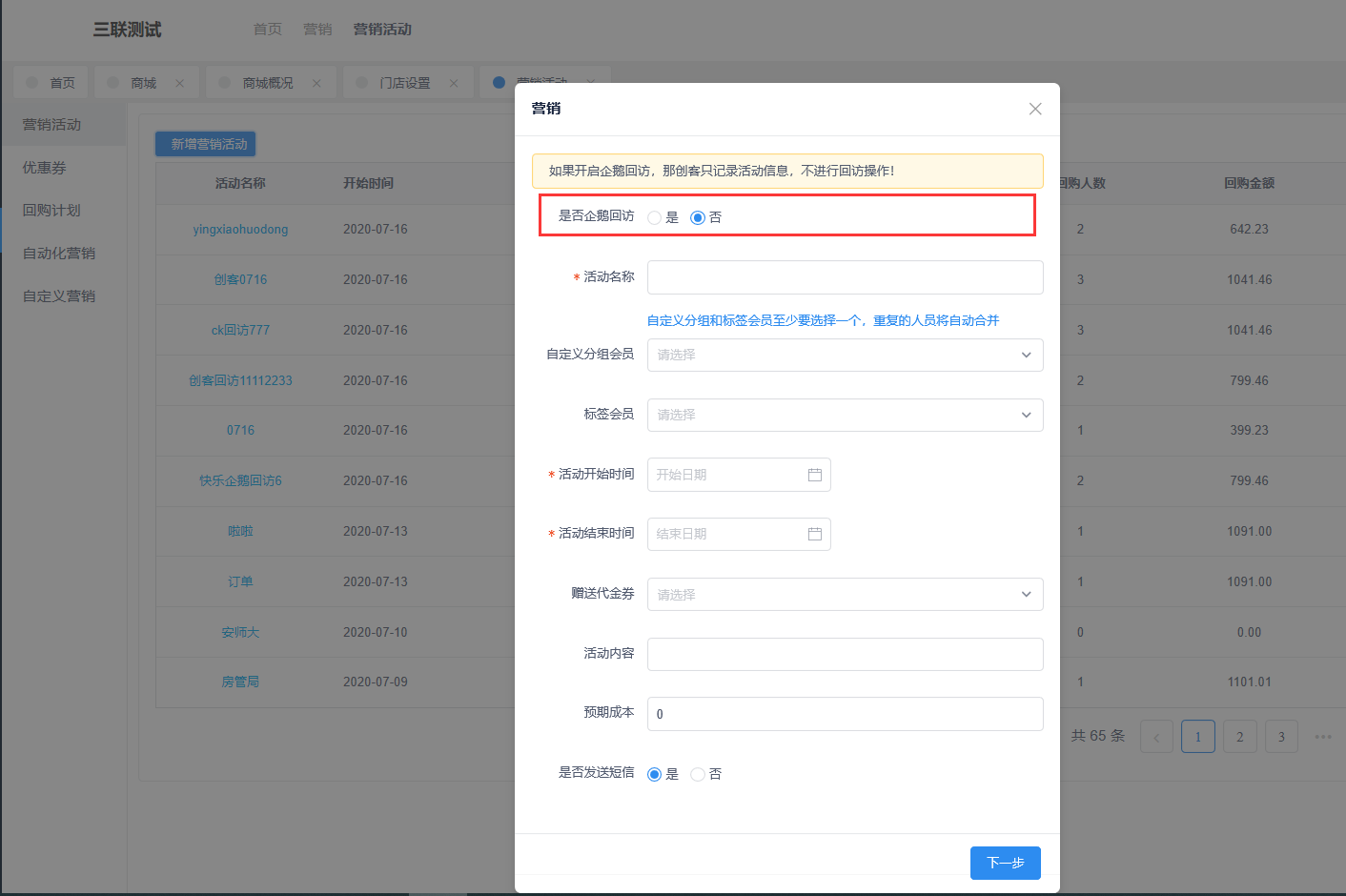
Task: Switch to 首页 page tab
Action: 51,83
